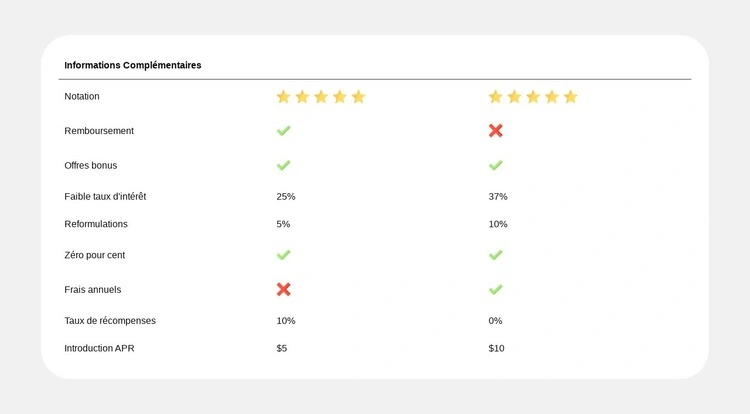Click the Introduction APR row label
This screenshot has height=414, width=750.
[x=99, y=348]
